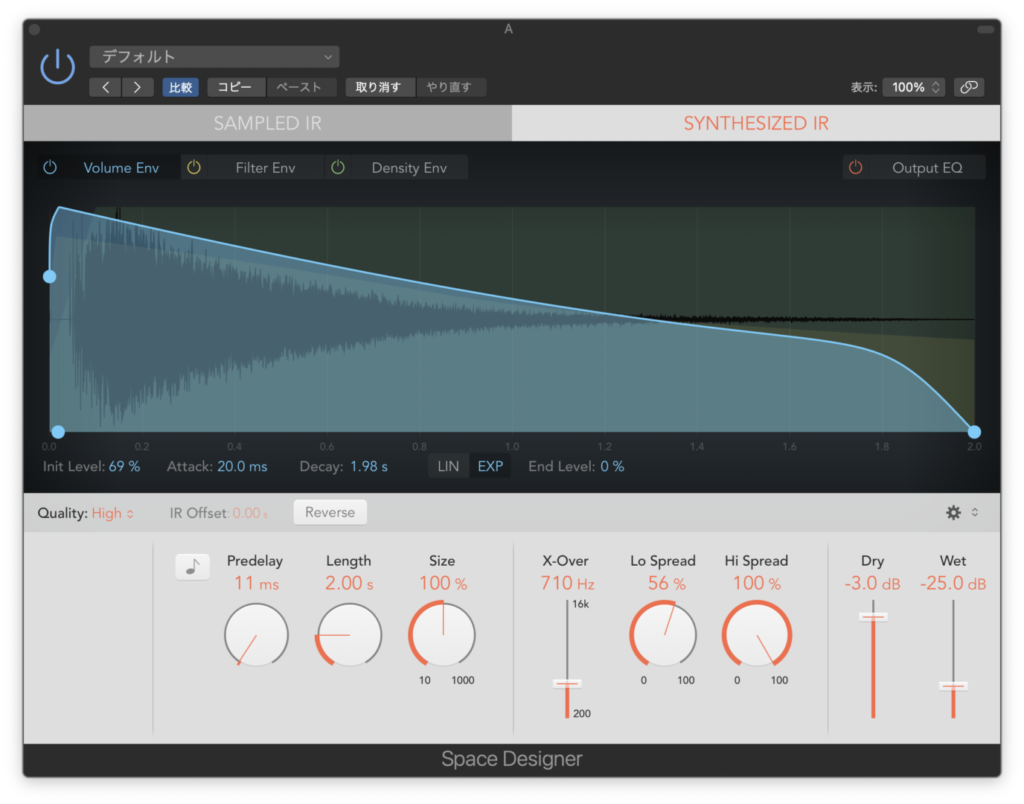Click the やり直す redo button
This screenshot has width=1024, height=804.
click(450, 87)
